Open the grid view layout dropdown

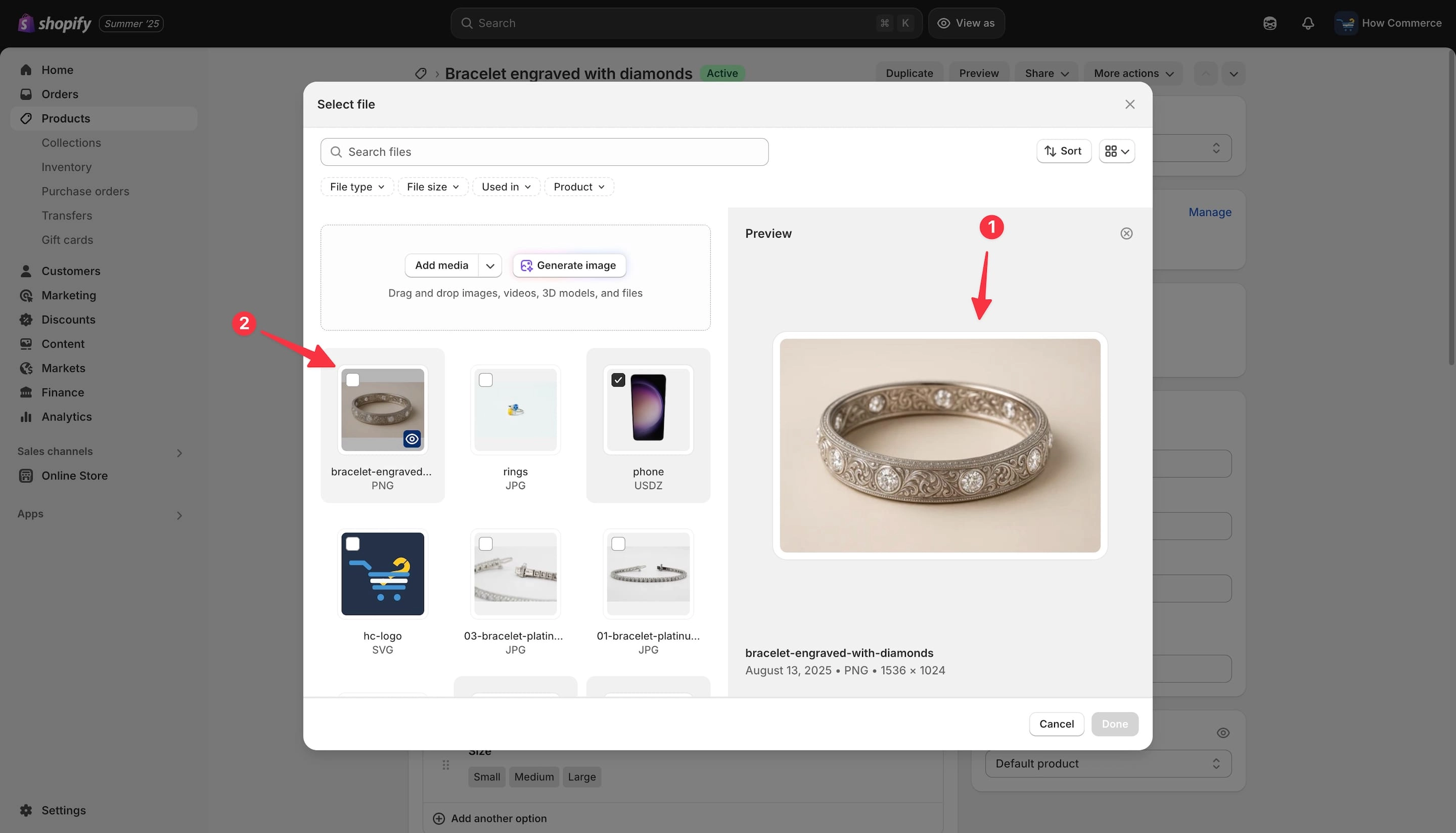point(1117,151)
